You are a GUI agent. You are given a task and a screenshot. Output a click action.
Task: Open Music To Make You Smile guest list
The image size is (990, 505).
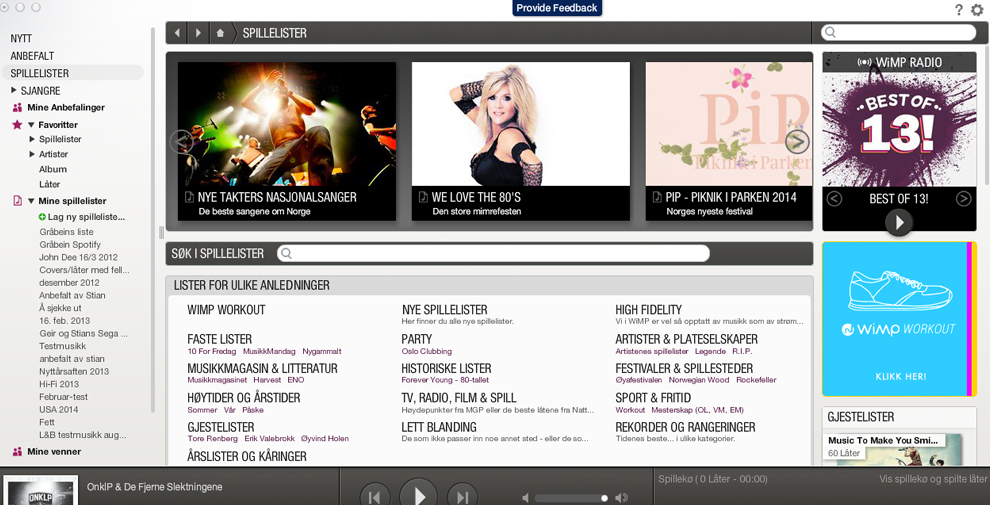[x=883, y=440]
